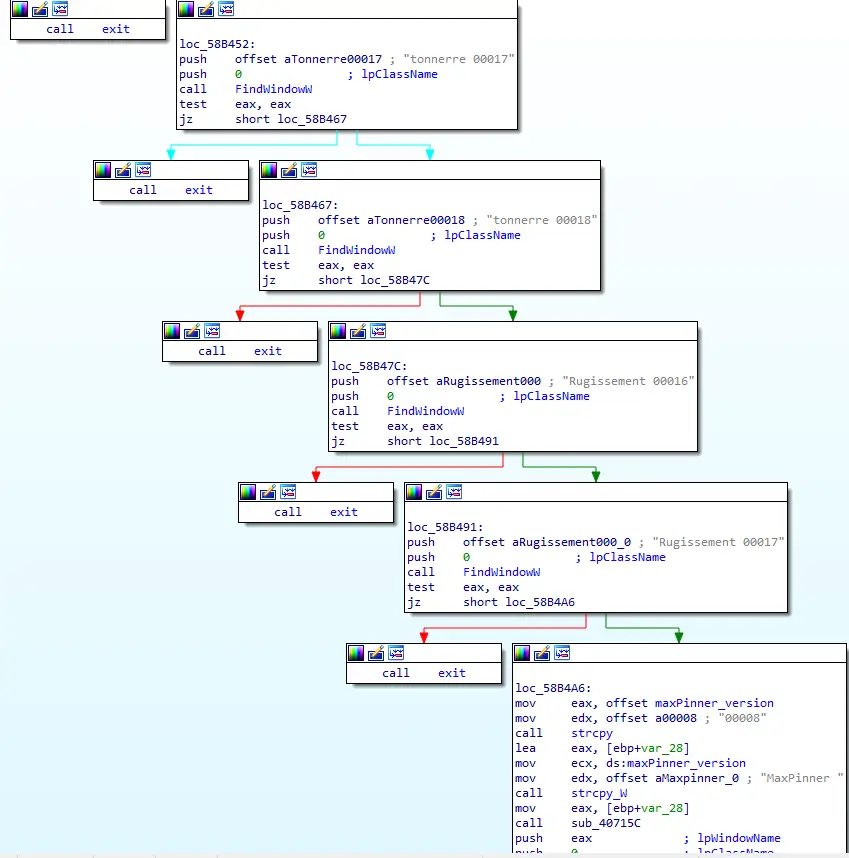This screenshot has width=849, height=858.
Task: Click group-nodes icon on loc_58B452 node
Action: tap(226, 9)
